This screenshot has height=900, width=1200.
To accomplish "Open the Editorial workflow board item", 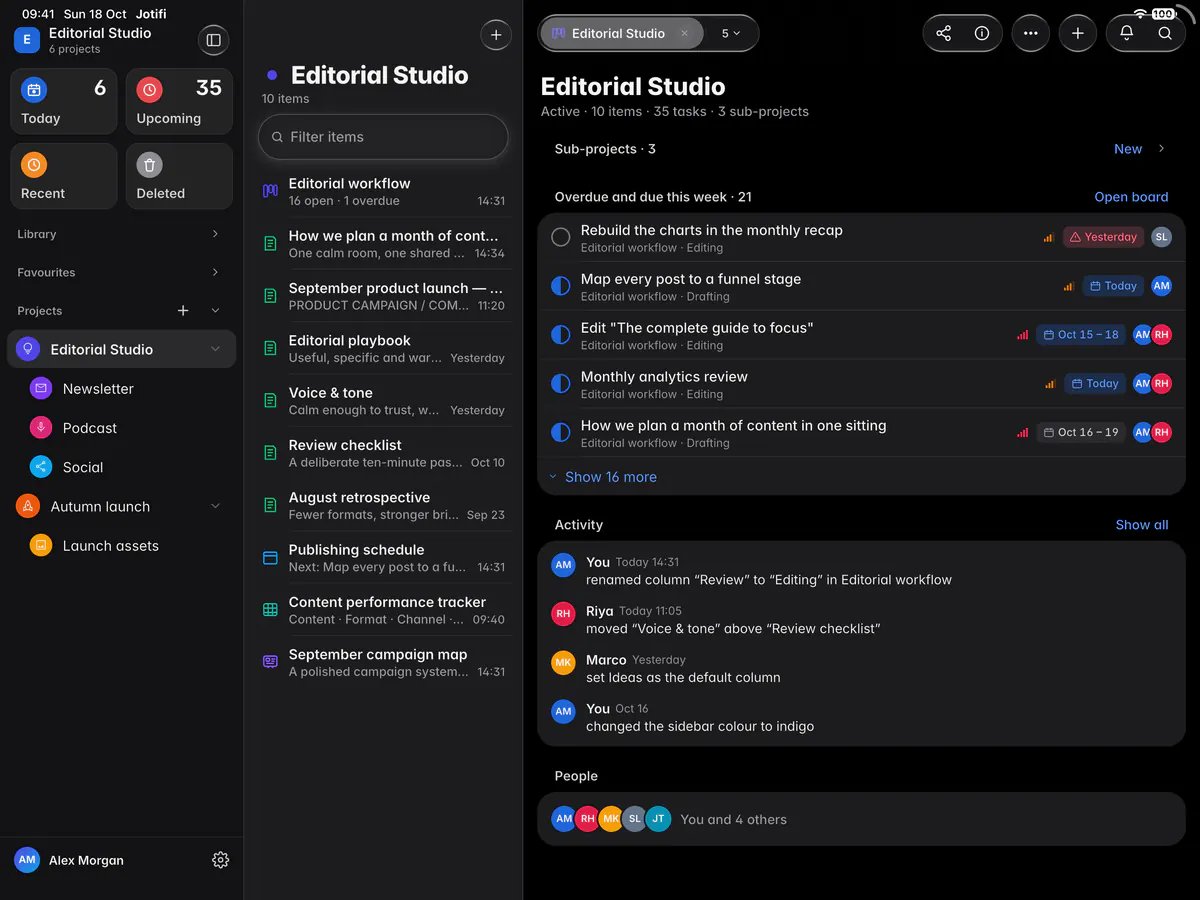I will click(x=384, y=192).
